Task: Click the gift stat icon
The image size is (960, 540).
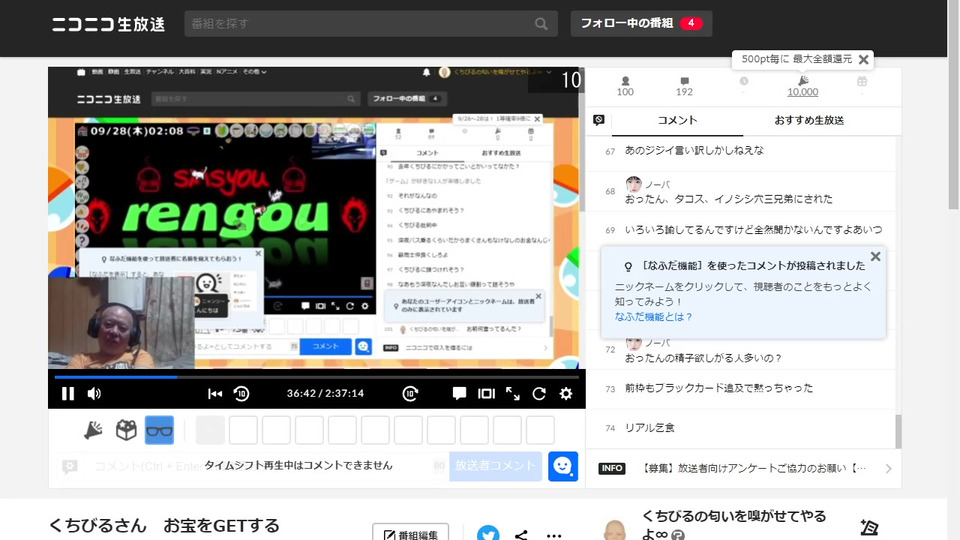Action: tap(862, 81)
